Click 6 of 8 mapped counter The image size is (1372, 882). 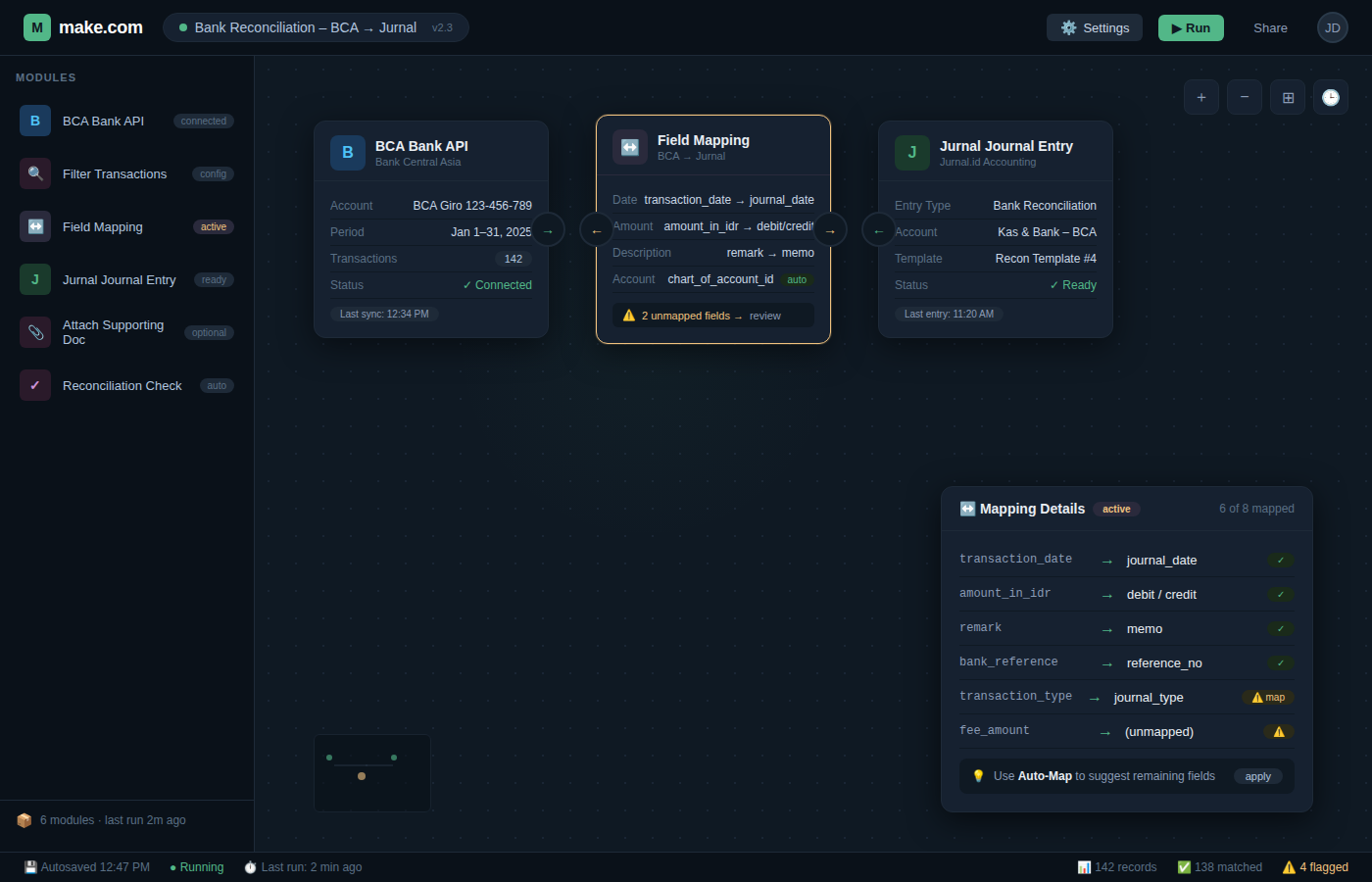point(1256,509)
